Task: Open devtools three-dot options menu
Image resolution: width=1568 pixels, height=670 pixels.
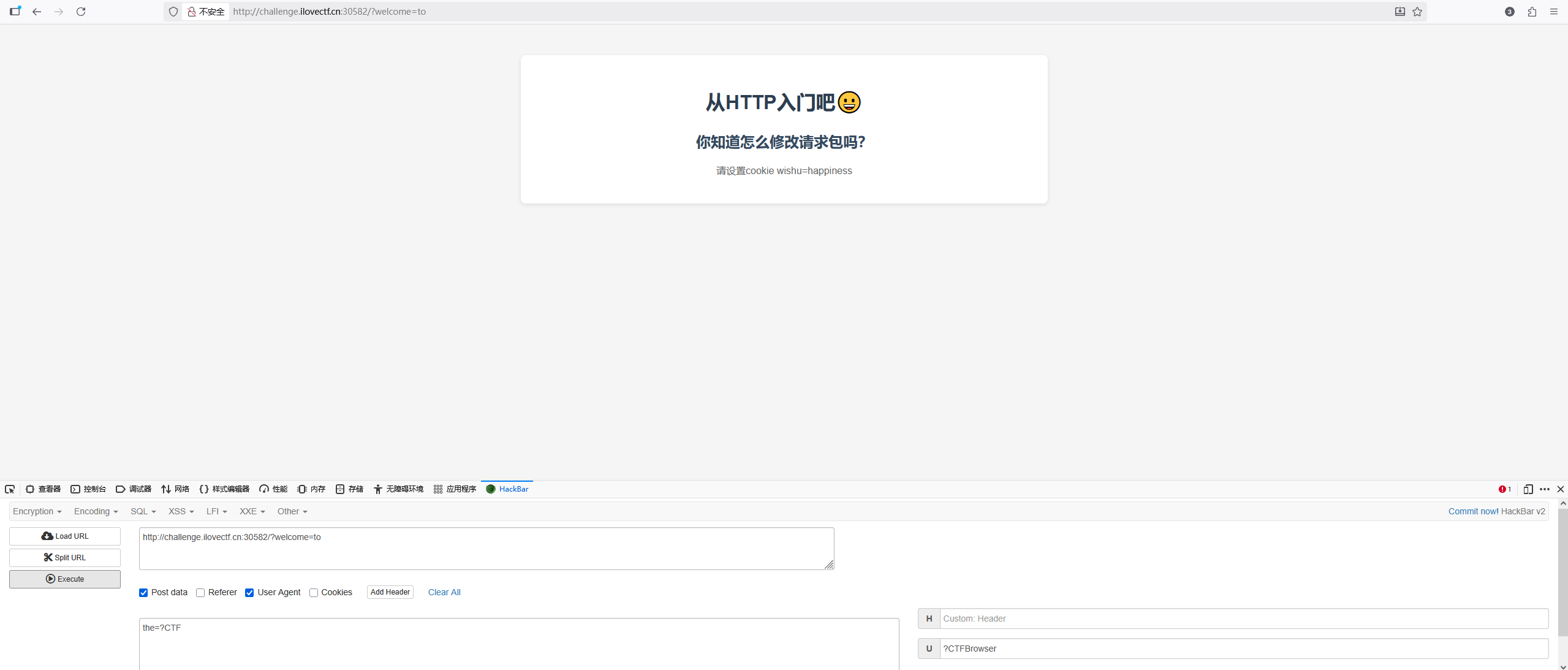Action: coord(1545,489)
